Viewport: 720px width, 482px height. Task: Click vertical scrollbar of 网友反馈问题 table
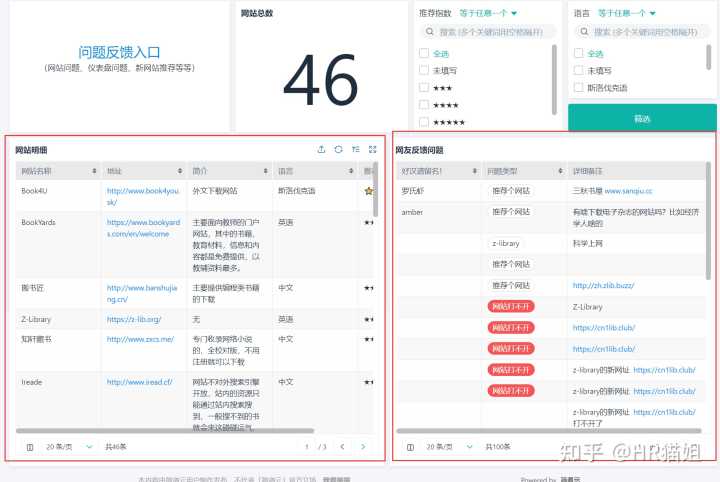pos(708,220)
